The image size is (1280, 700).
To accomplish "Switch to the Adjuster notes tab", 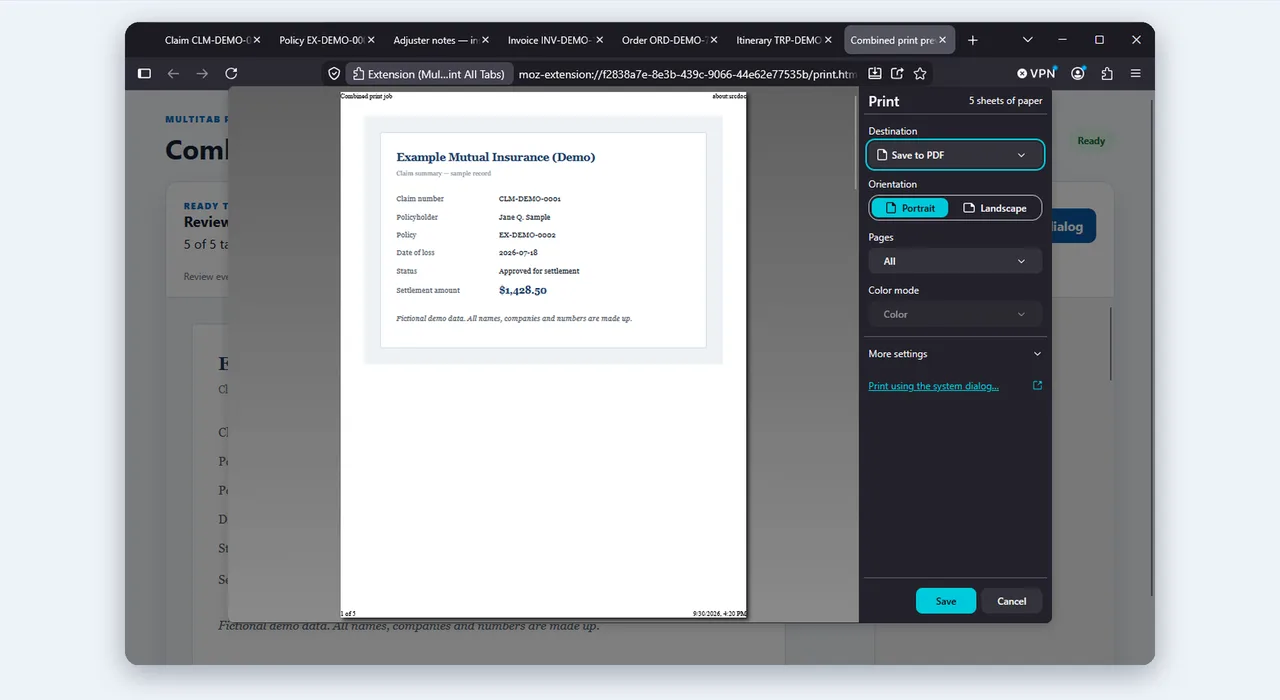I will pos(434,40).
